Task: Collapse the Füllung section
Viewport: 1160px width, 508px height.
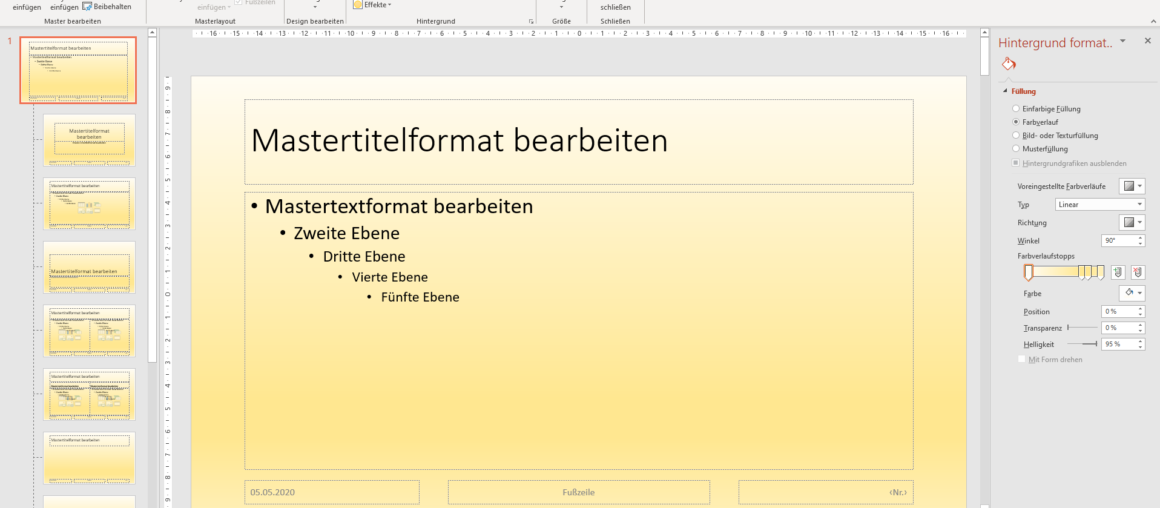Action: click(x=1005, y=92)
